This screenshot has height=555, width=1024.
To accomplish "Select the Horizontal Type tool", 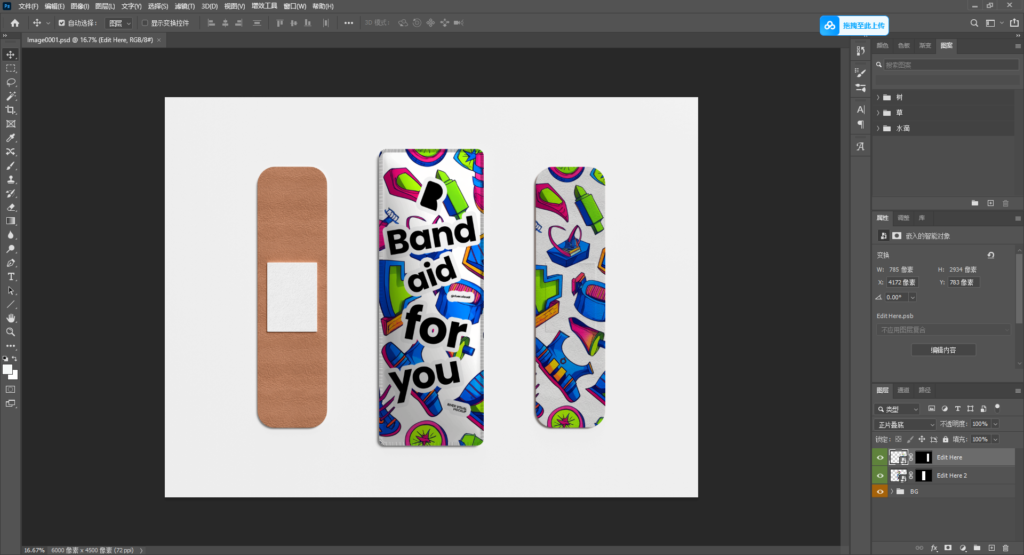I will pos(10,277).
